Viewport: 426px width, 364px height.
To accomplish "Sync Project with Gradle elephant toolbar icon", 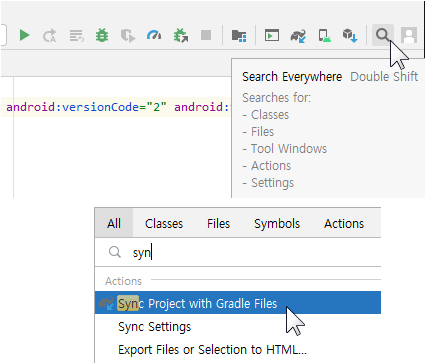I will (298, 35).
